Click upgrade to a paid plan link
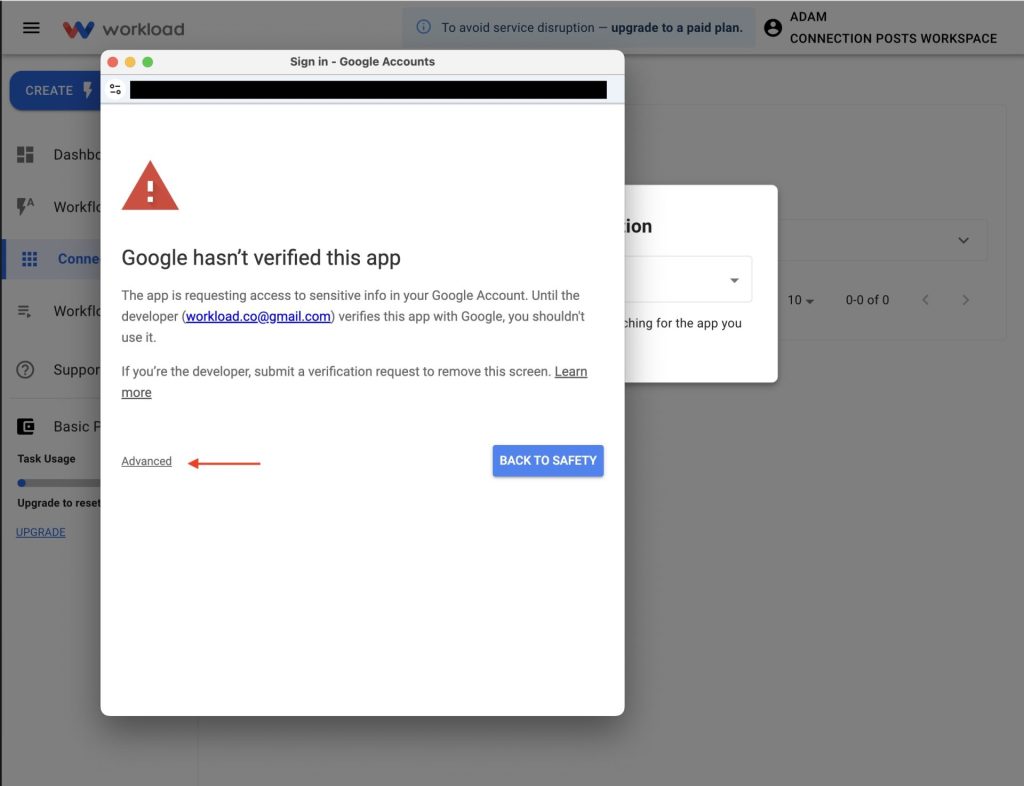Image resolution: width=1024 pixels, height=786 pixels. click(x=677, y=28)
